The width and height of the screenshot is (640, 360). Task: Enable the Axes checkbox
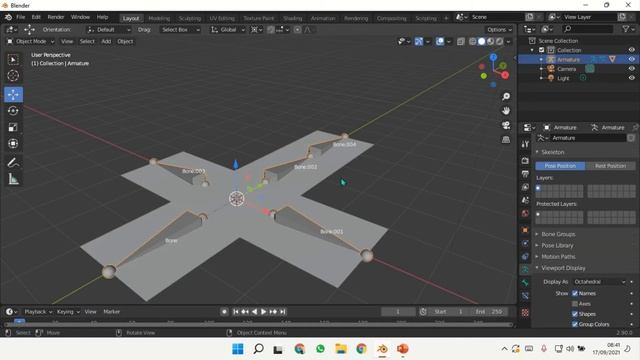(575, 303)
